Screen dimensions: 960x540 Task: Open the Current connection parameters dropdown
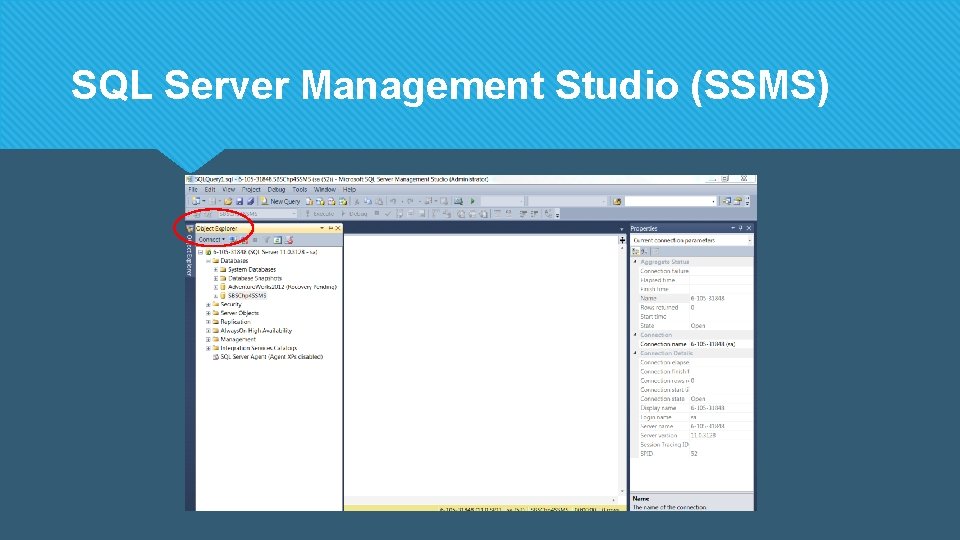tap(692, 241)
